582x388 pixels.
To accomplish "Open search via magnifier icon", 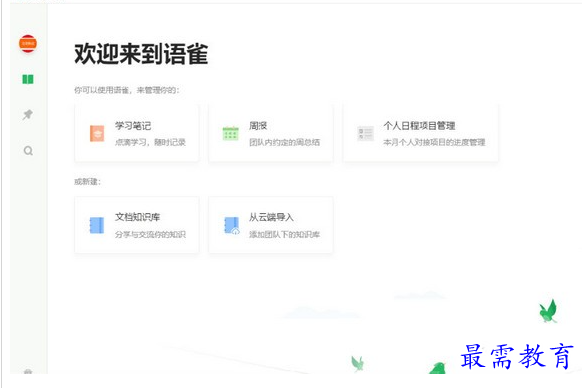I will click(x=28, y=151).
